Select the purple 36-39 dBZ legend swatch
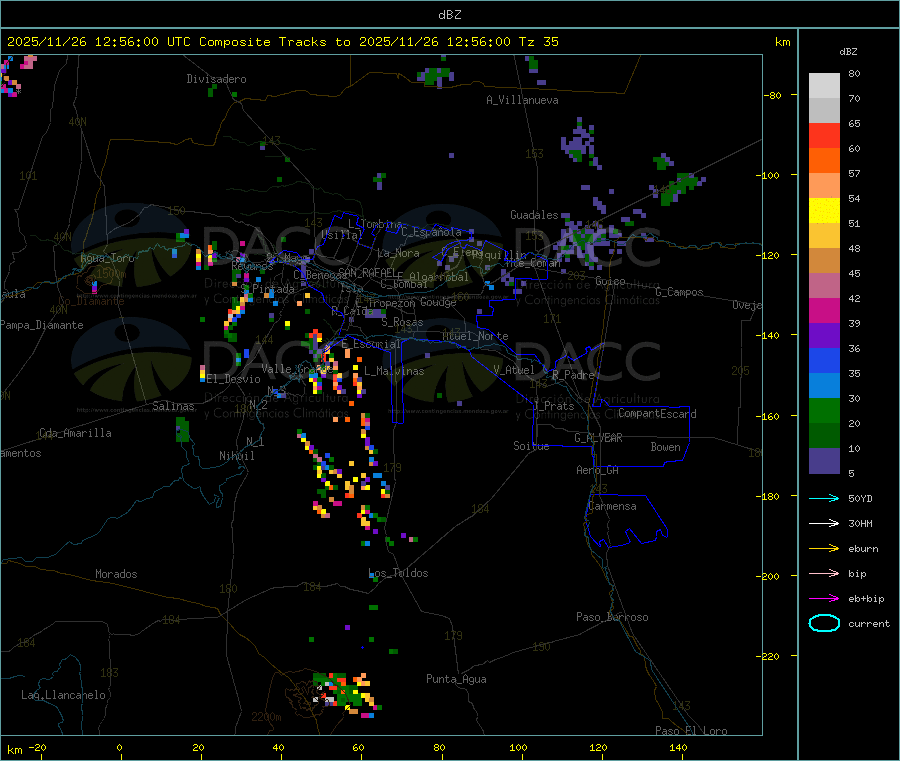Screen dimensions: 900x761 [x=824, y=336]
